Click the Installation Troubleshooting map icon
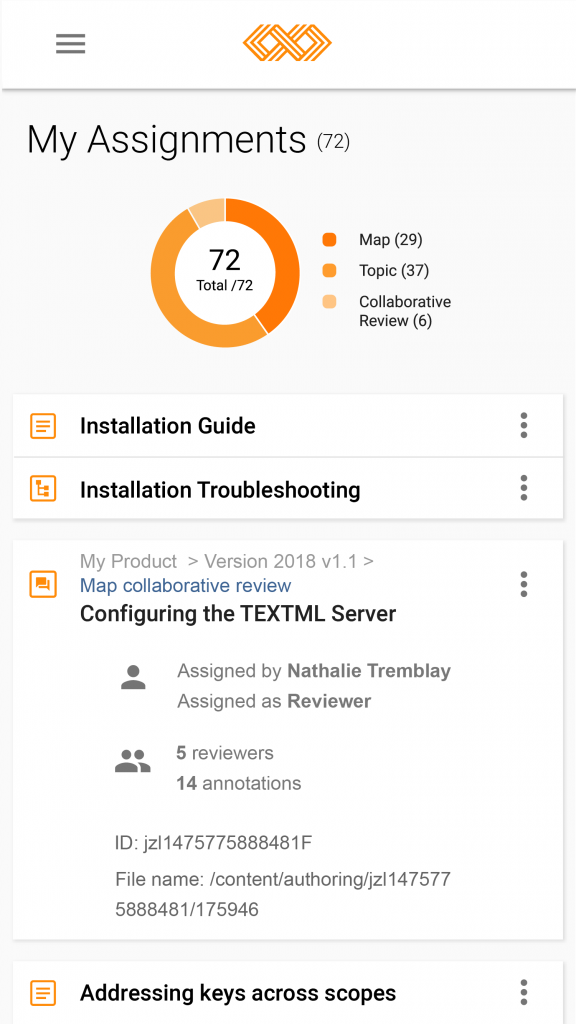This screenshot has height=1024, width=576. [43, 488]
